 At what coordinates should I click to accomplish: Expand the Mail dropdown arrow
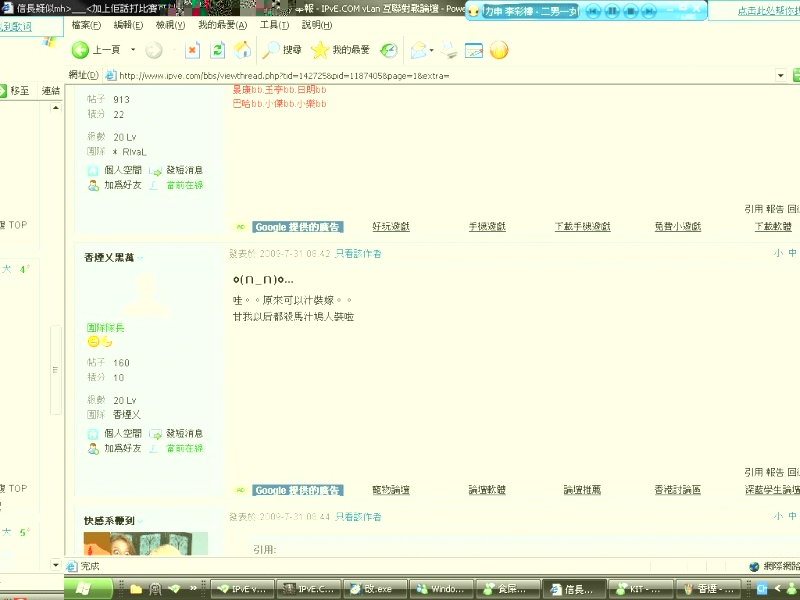click(431, 49)
